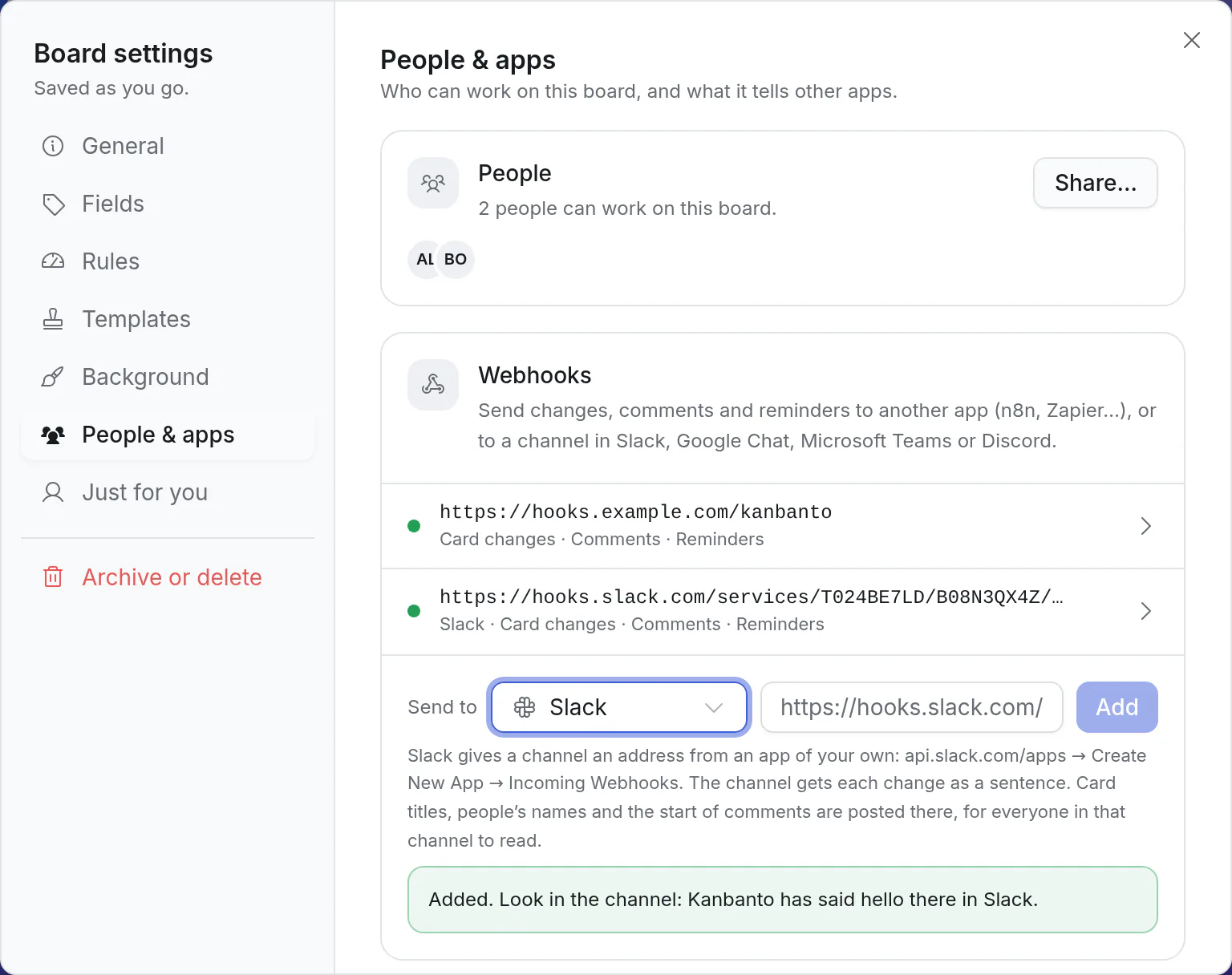Click "Slack · Card changes · Comments · Reminders" text

(632, 625)
